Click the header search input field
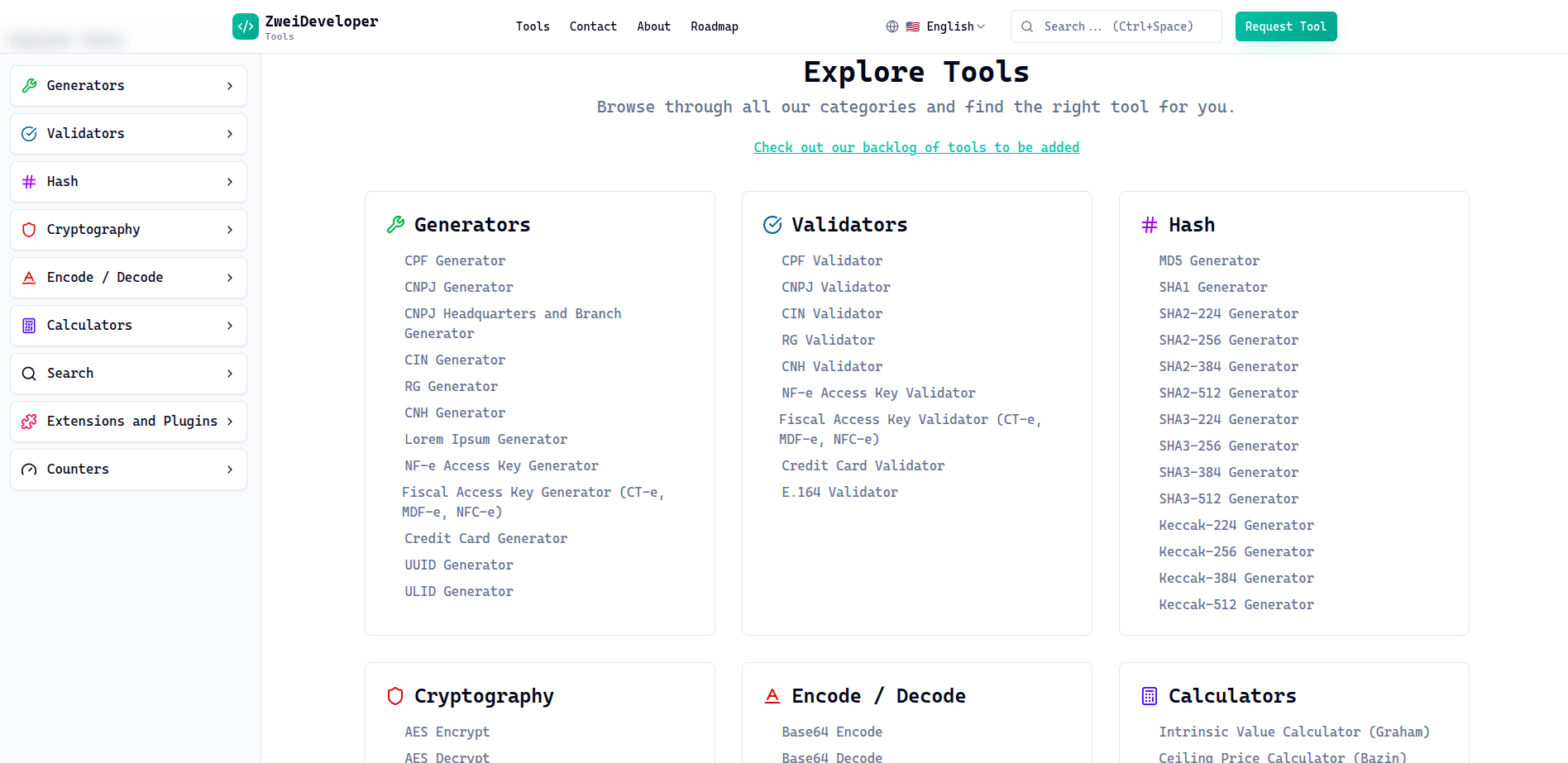The height and width of the screenshot is (763, 1568). (x=1116, y=26)
